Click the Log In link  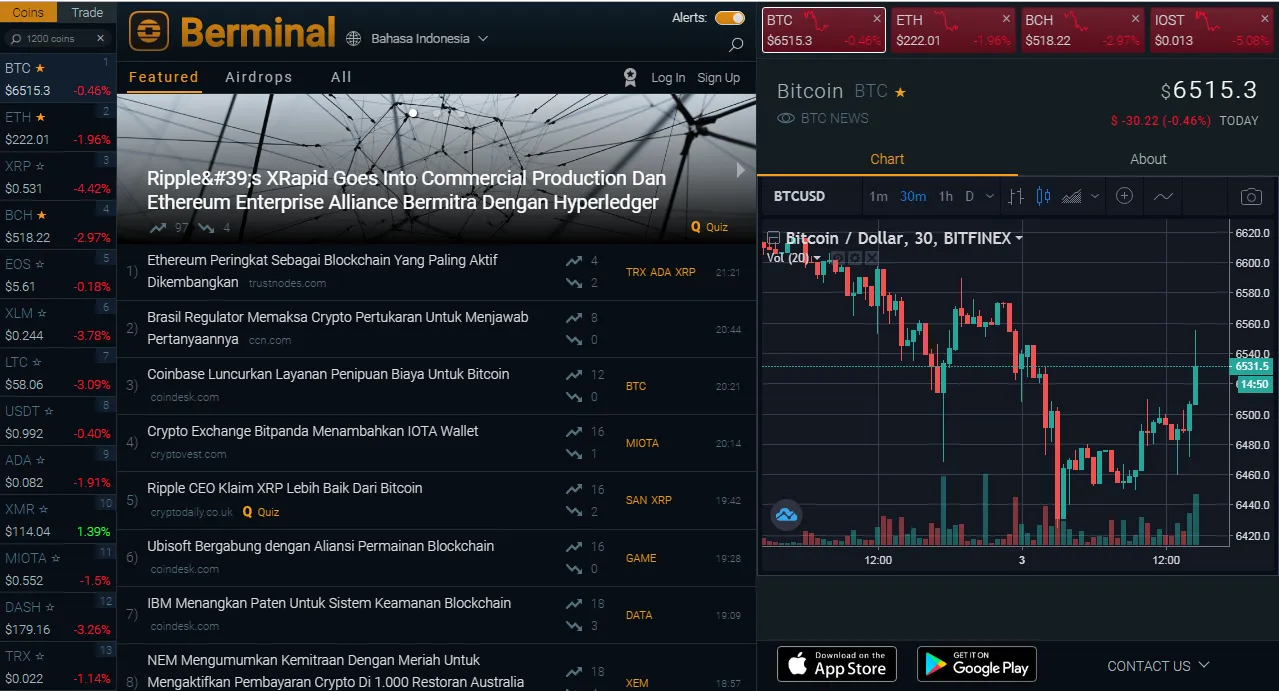coord(668,77)
